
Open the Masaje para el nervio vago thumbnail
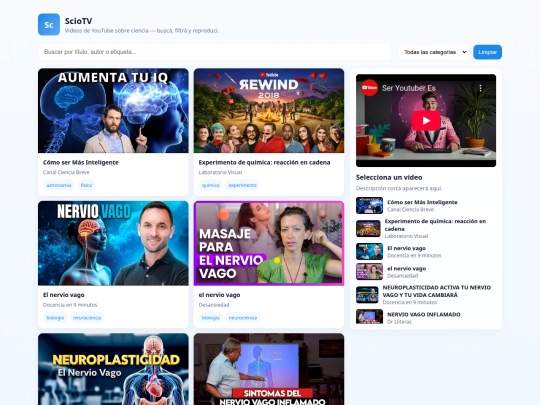click(269, 243)
